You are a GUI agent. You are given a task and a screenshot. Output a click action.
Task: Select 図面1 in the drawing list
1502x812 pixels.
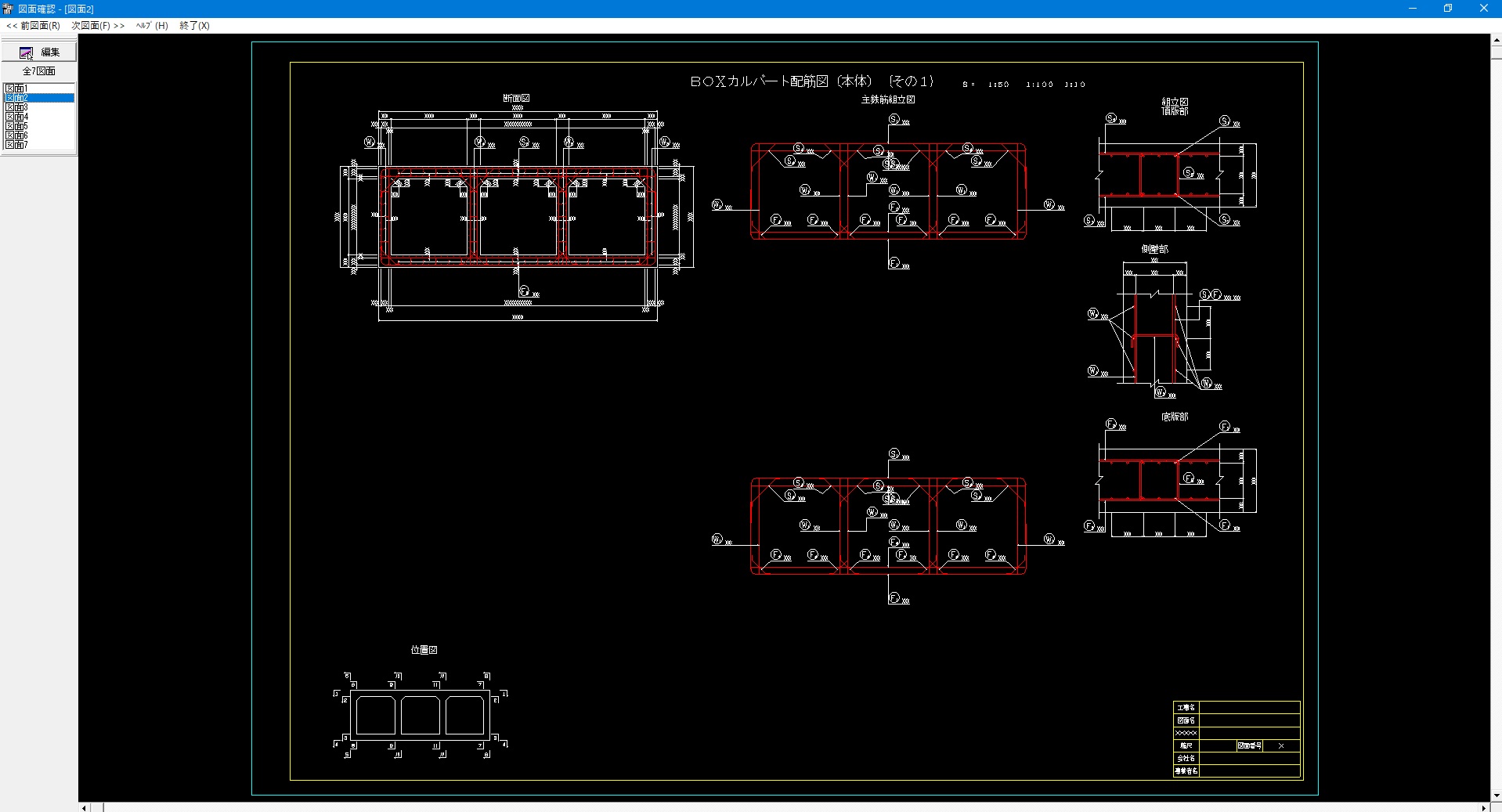(16, 88)
